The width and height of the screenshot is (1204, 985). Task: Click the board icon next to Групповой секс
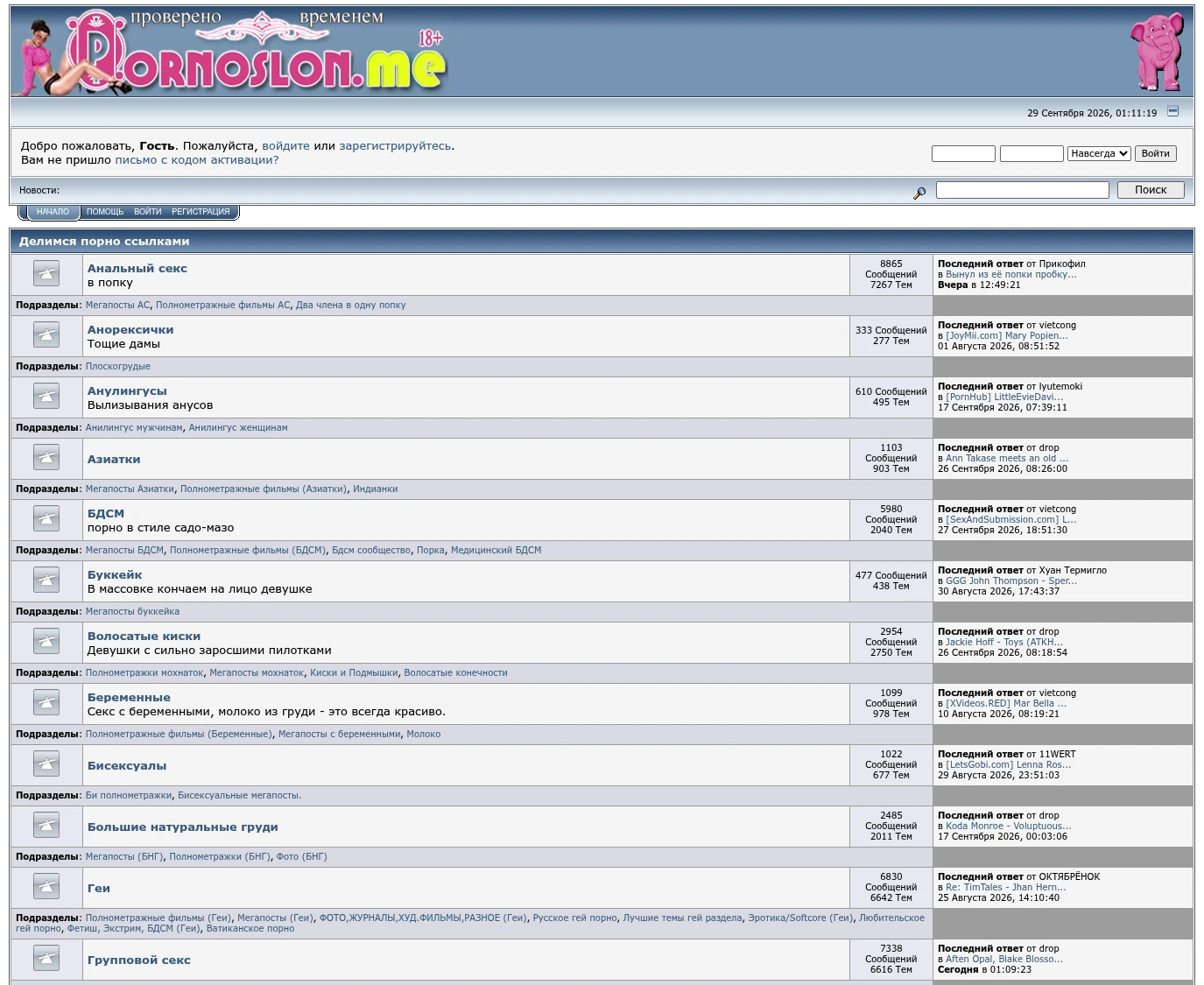point(46,959)
